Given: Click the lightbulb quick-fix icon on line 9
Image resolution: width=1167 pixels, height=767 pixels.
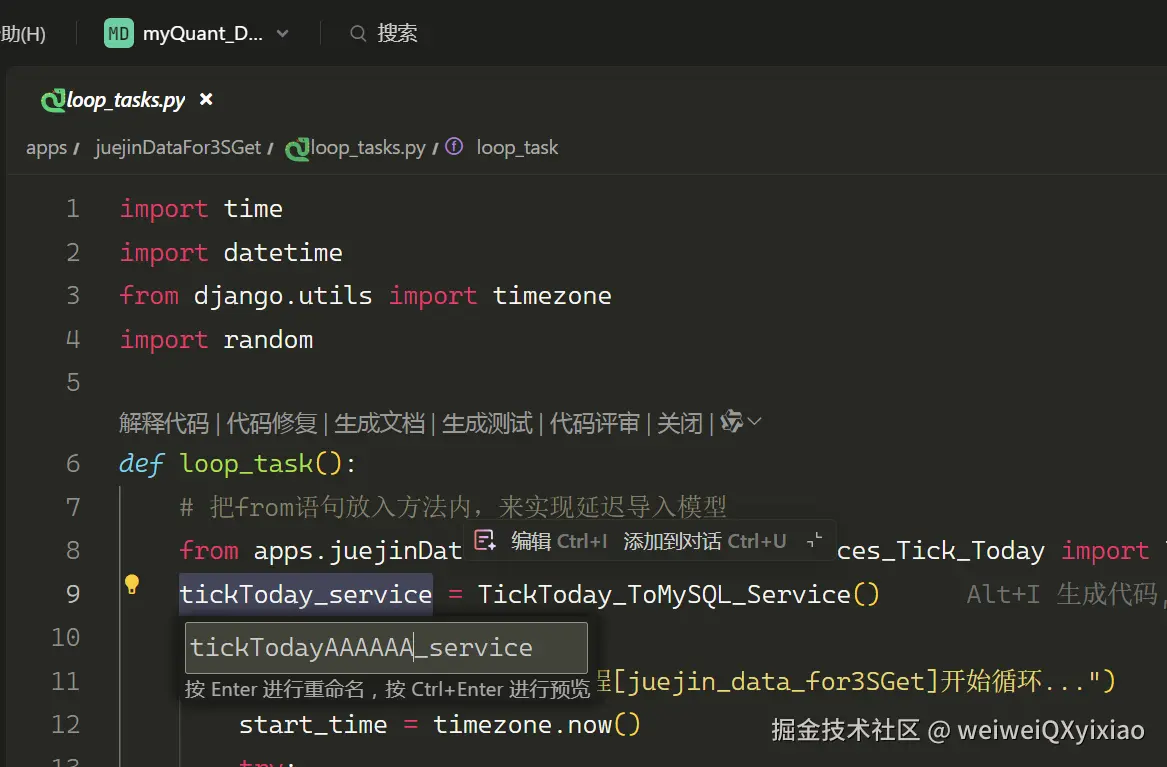Looking at the screenshot, I should tap(131, 585).
